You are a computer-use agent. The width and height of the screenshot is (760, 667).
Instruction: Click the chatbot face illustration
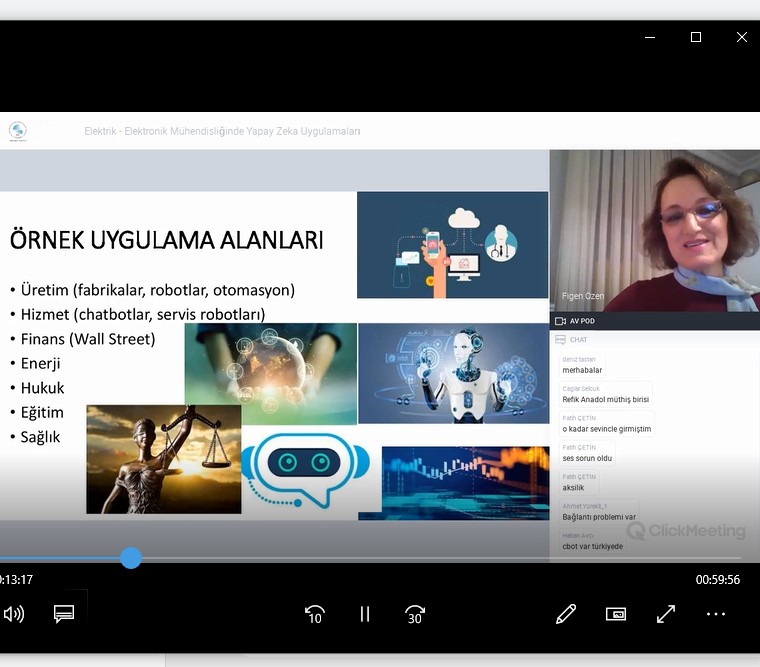[x=306, y=470]
